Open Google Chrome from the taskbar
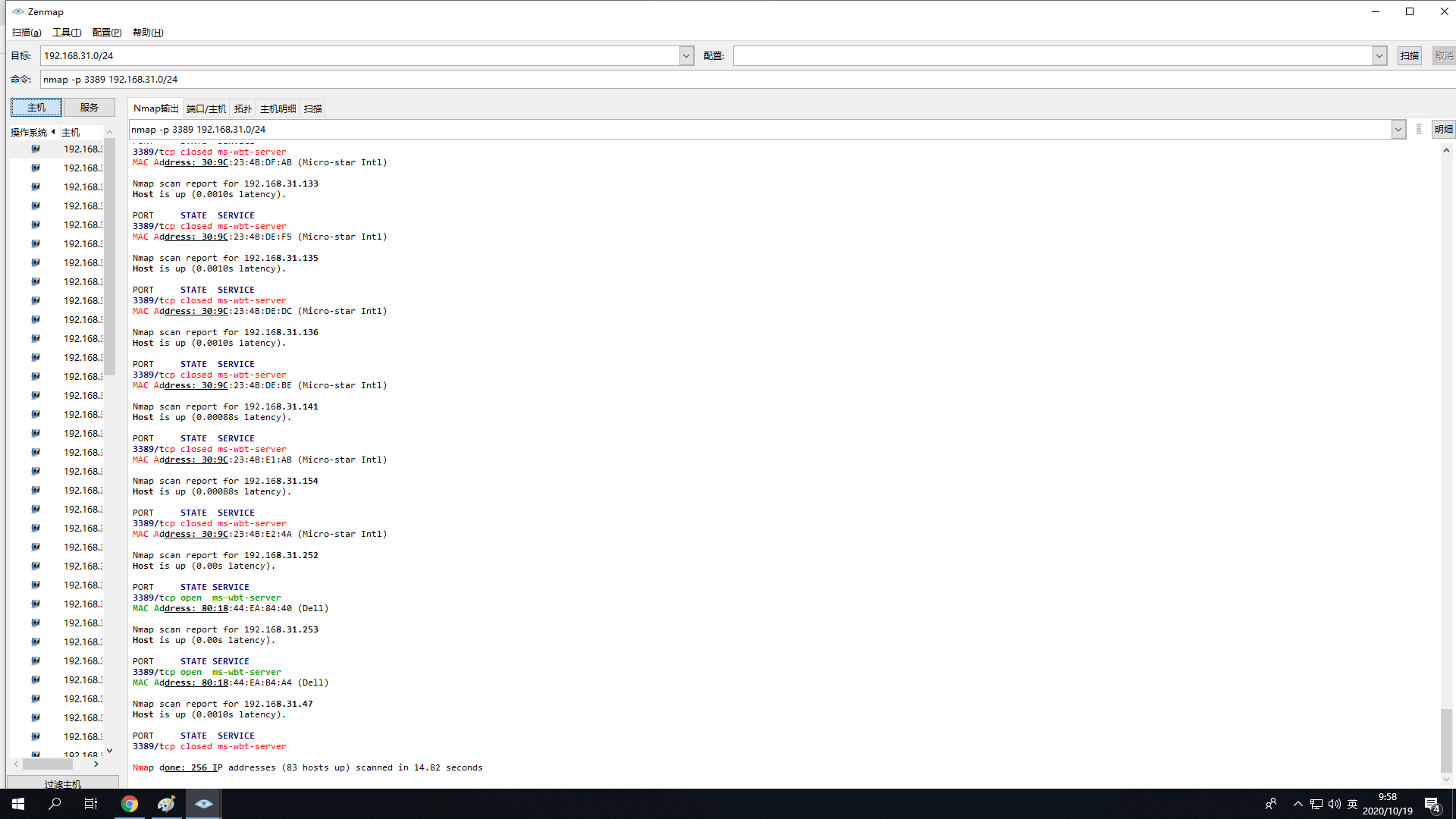Viewport: 1456px width, 819px height. pos(130,804)
